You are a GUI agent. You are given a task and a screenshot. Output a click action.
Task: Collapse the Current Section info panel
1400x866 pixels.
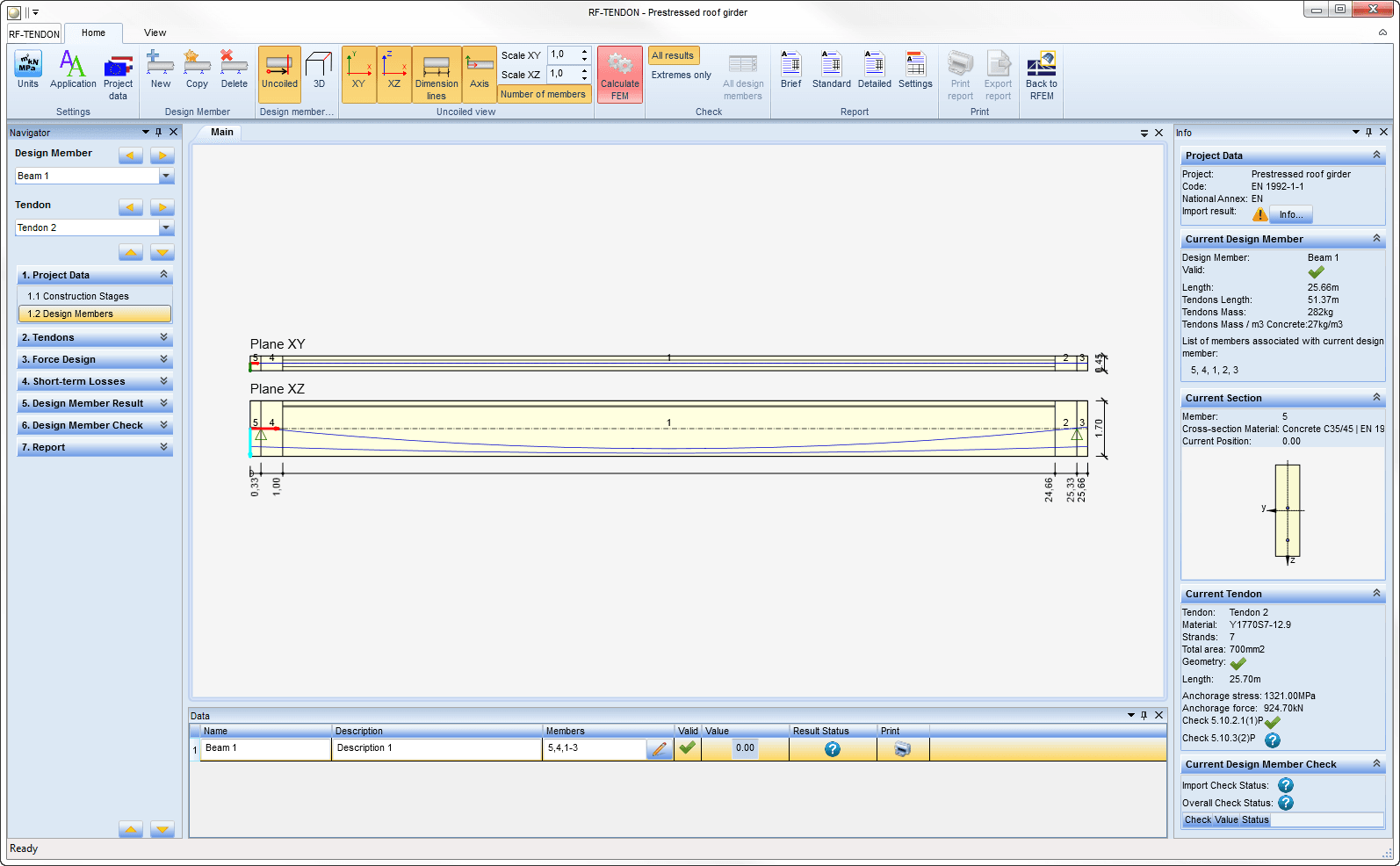pos(1376,398)
